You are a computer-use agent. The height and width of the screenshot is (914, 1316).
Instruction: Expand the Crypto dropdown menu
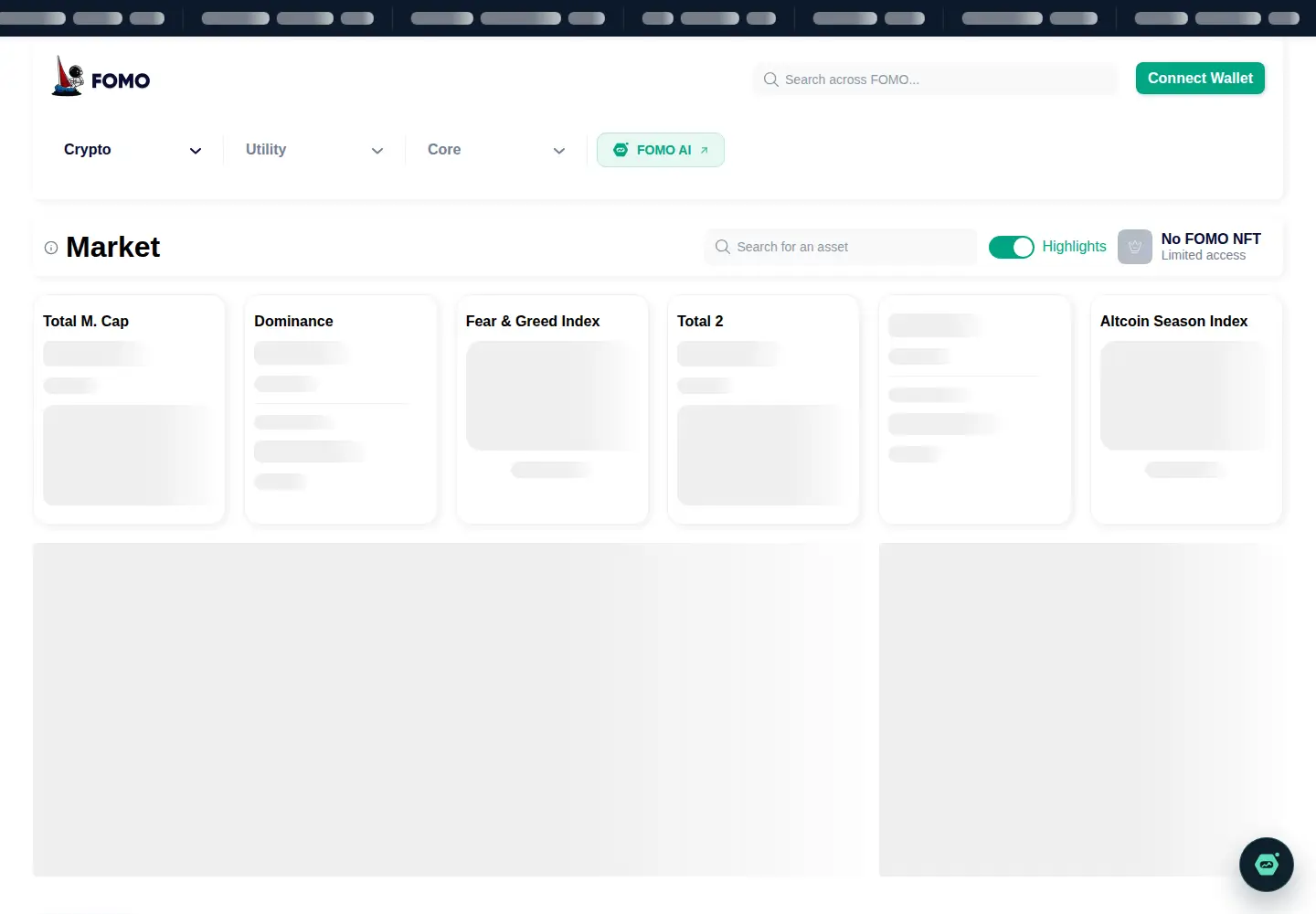[x=133, y=150]
